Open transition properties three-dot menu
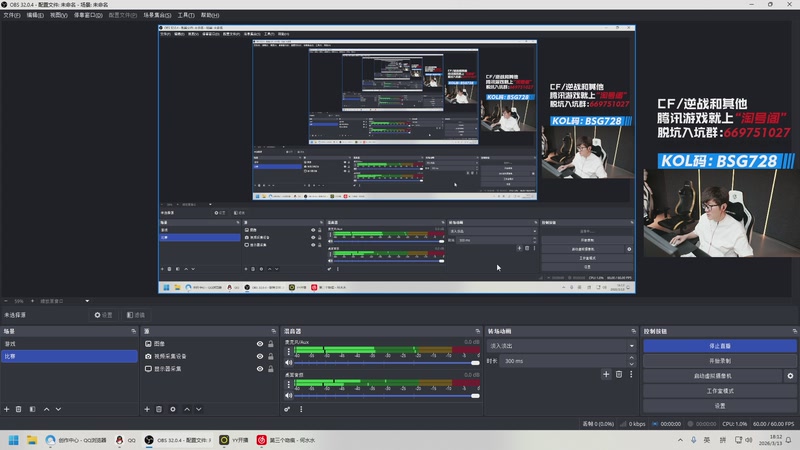 [x=631, y=374]
